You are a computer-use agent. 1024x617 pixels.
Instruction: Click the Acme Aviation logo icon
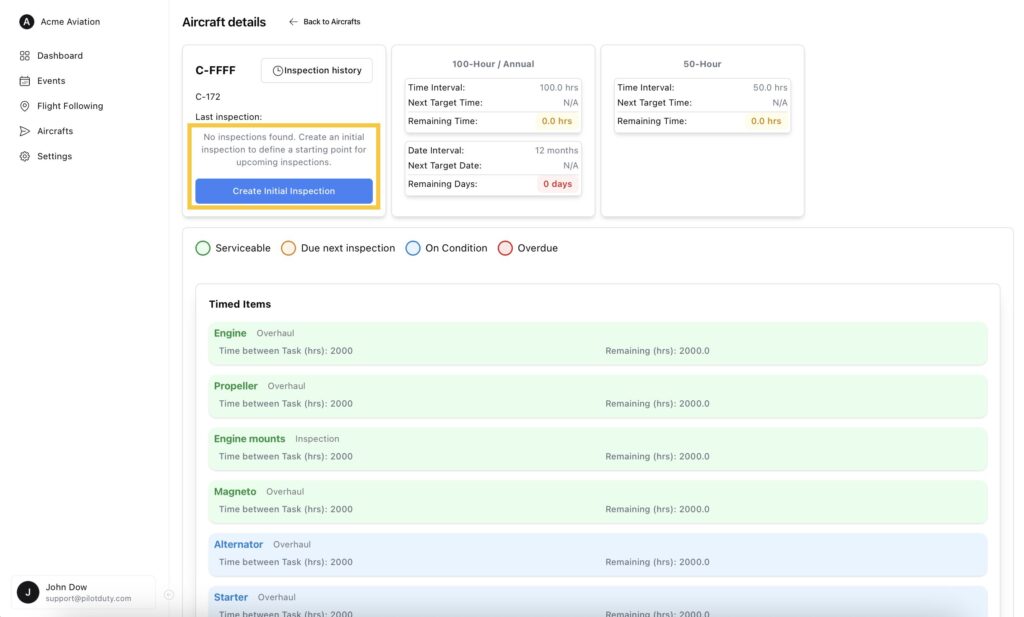coord(26,22)
